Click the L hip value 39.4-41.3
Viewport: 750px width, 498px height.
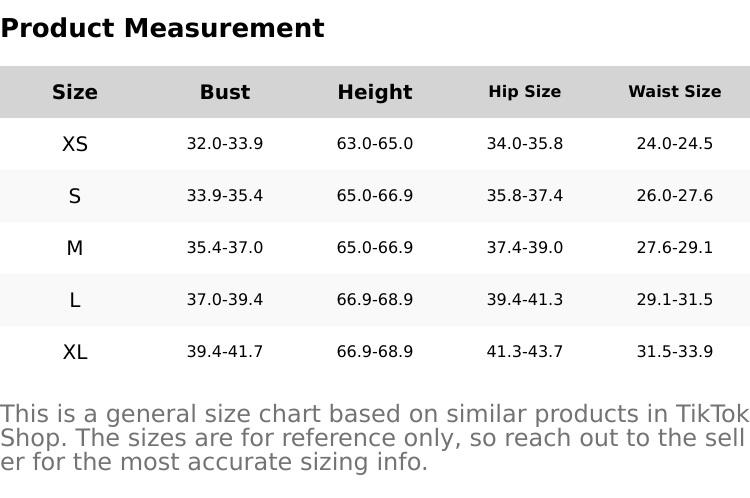click(525, 300)
